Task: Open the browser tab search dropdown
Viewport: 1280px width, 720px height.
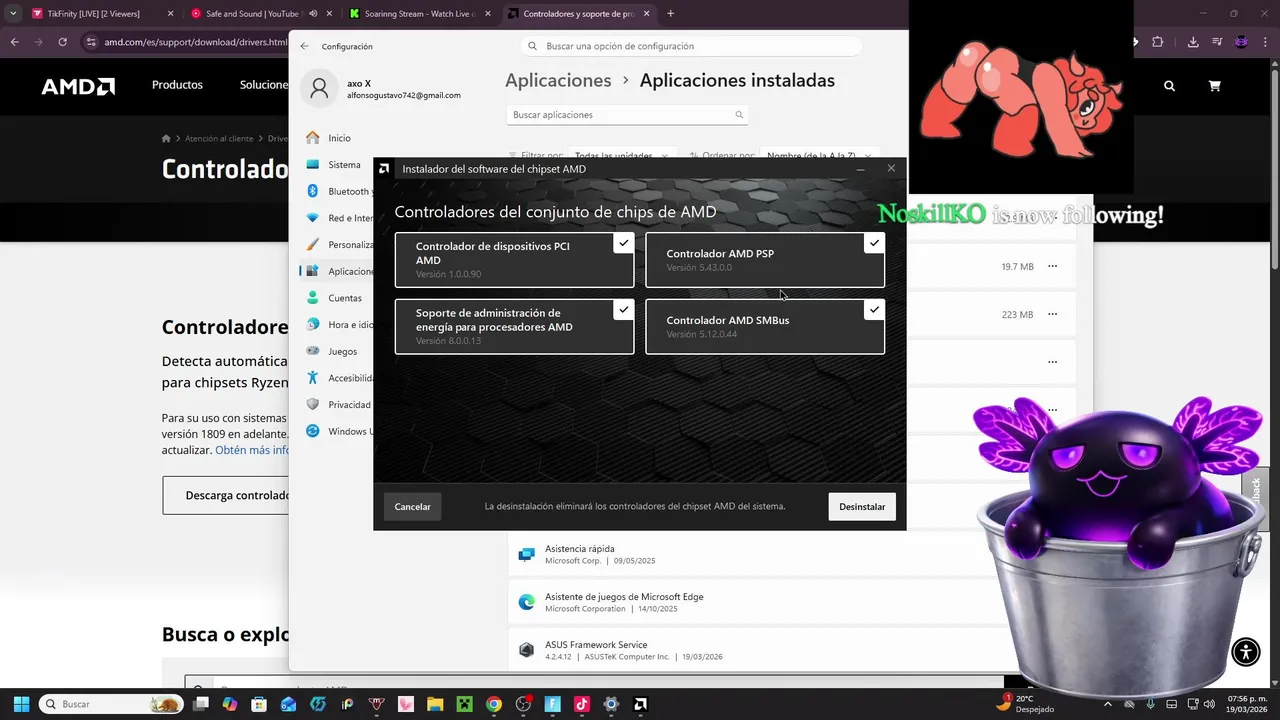Action: (x=13, y=14)
